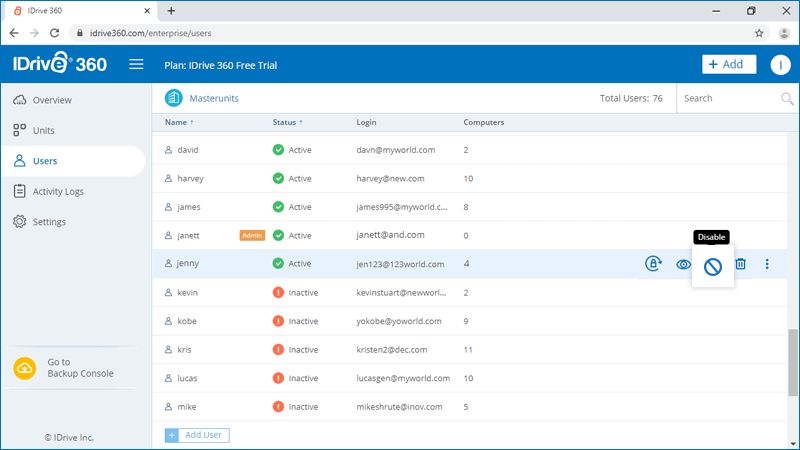The height and width of the screenshot is (450, 800).
Task: Sort the user list by Status column
Action: 287,122
